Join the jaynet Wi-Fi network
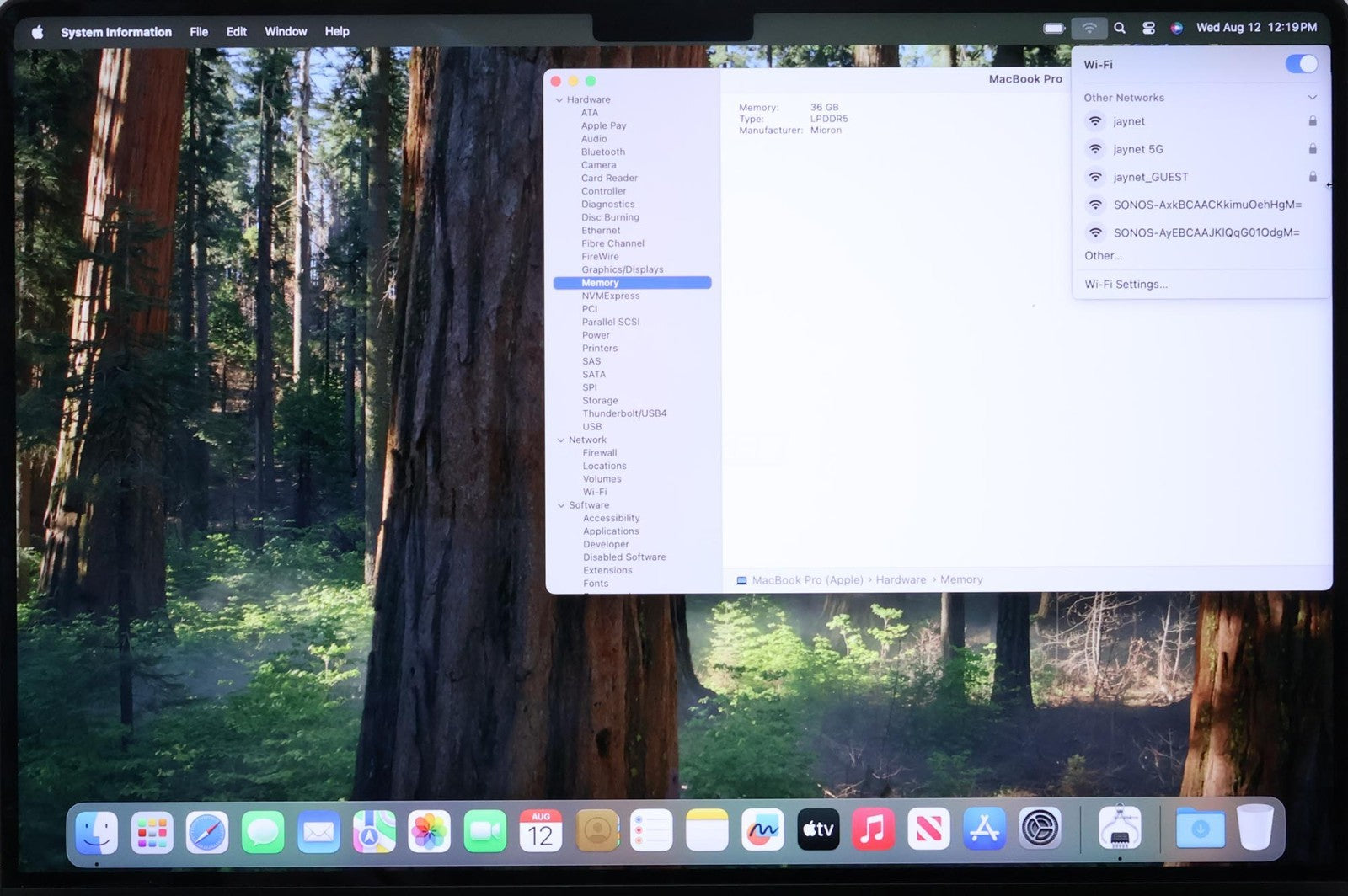Image resolution: width=1348 pixels, height=896 pixels. (x=1201, y=121)
